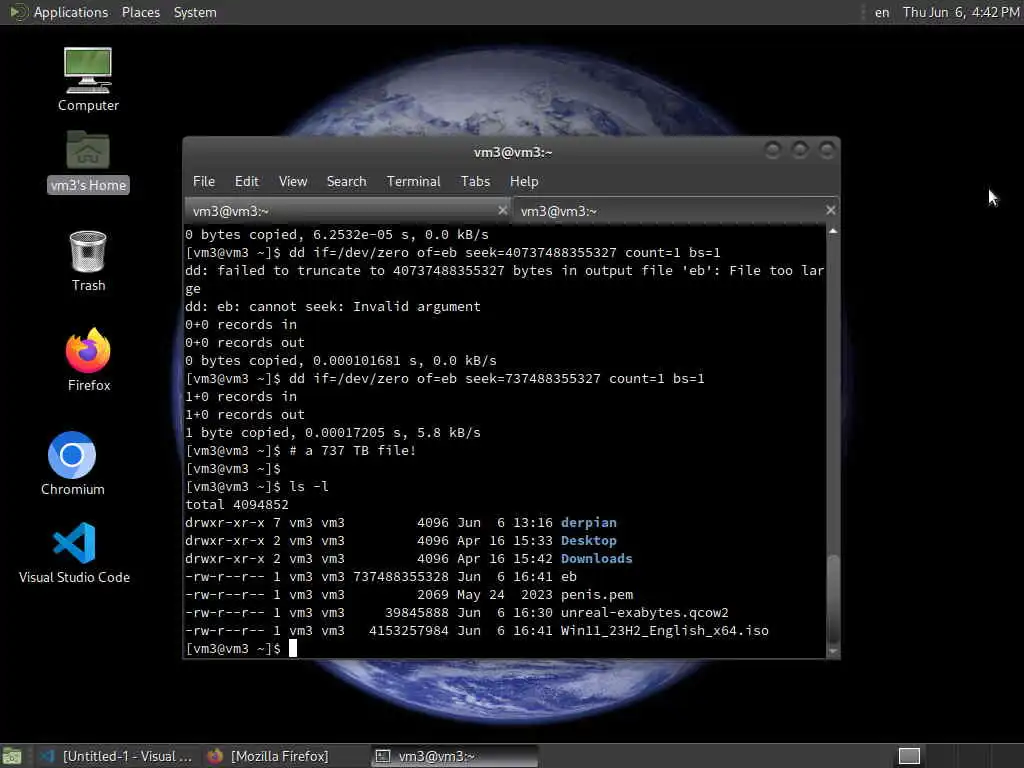Open the Applications menu
Image resolution: width=1024 pixels, height=768 pixels.
pos(71,12)
